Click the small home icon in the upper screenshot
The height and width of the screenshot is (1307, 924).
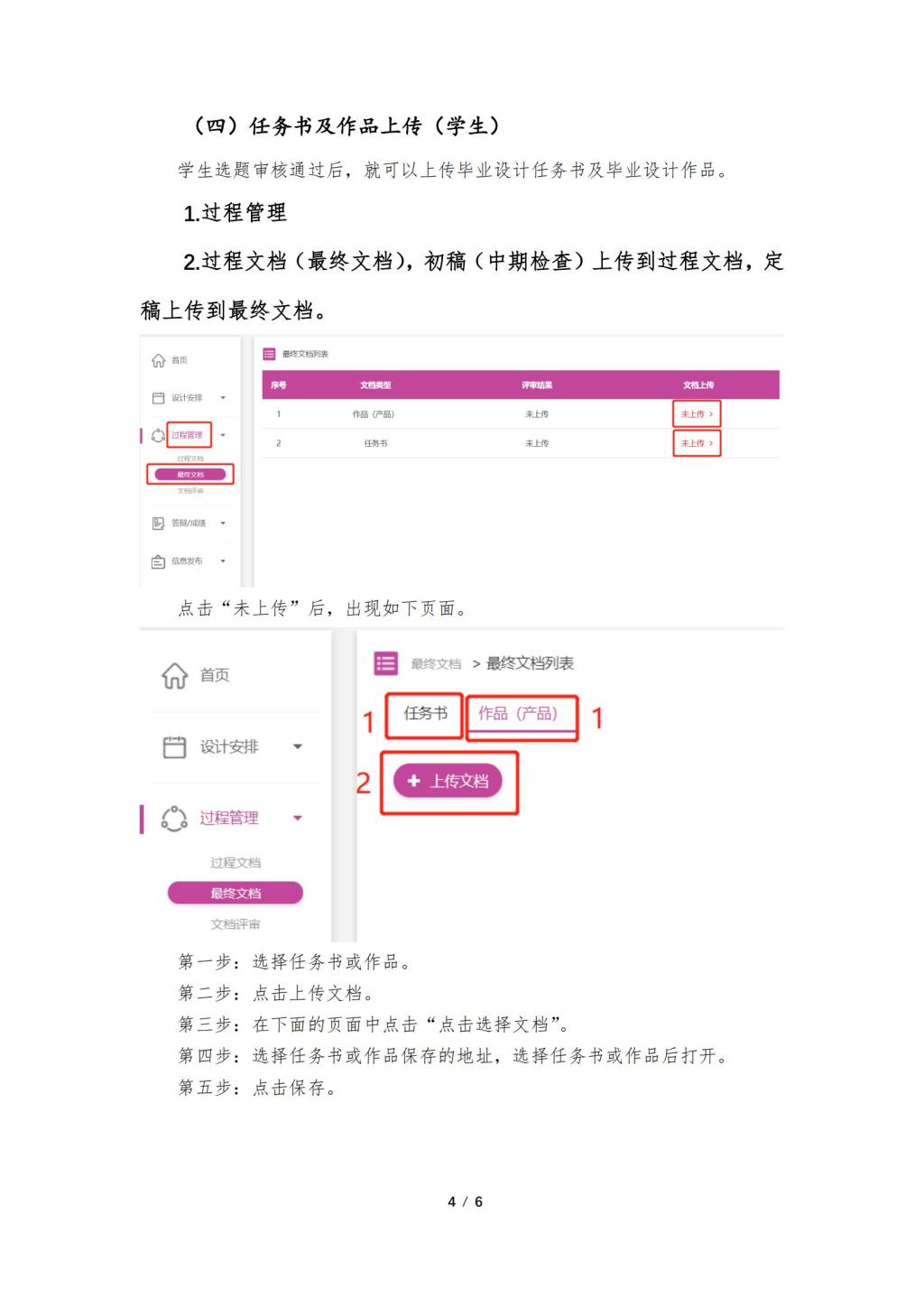(158, 360)
